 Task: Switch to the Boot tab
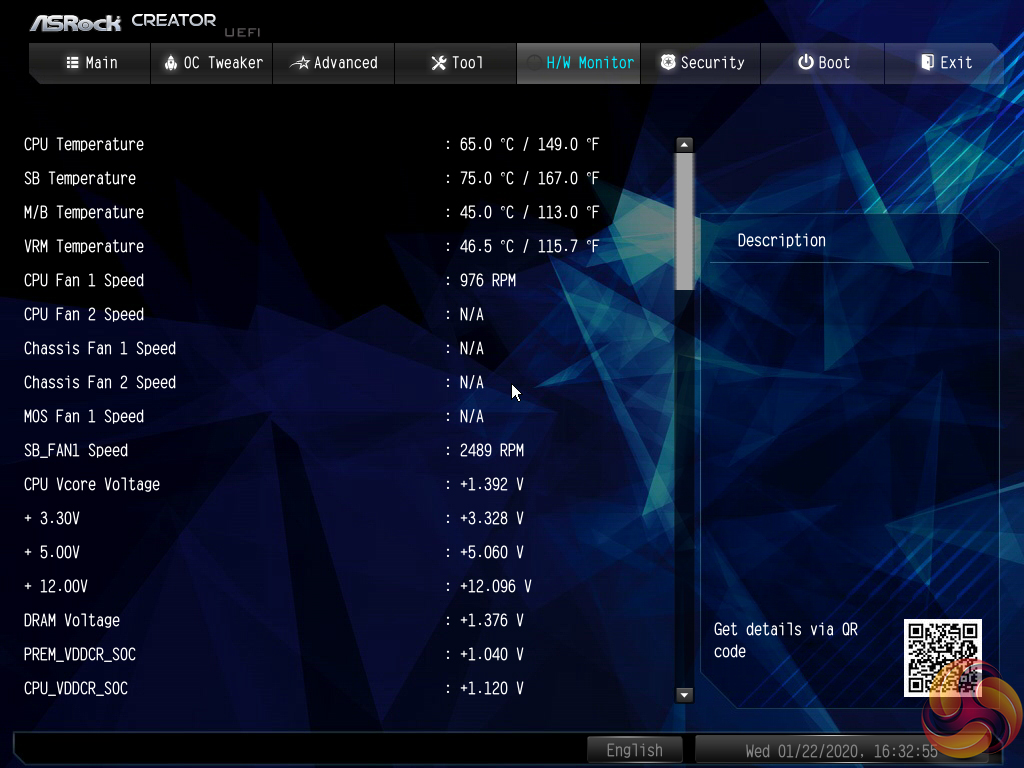tap(823, 63)
